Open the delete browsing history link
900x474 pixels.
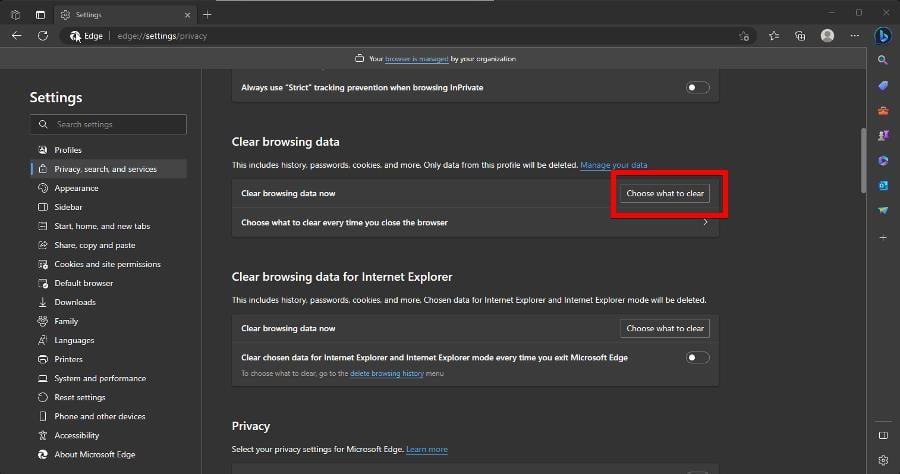pos(386,373)
